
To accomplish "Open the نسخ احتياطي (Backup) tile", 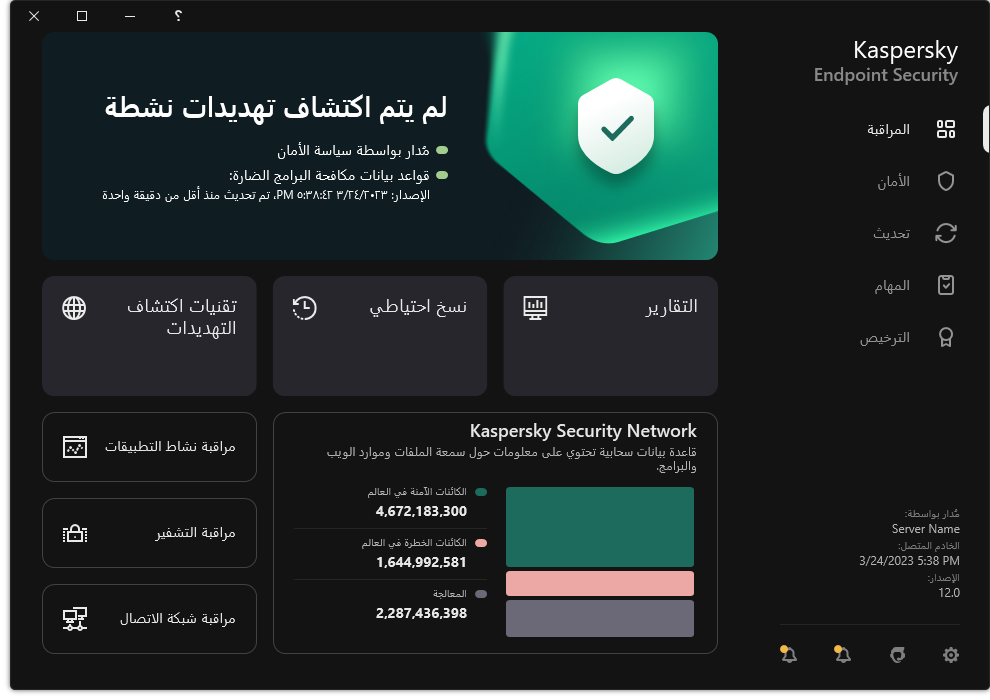I will coord(379,336).
